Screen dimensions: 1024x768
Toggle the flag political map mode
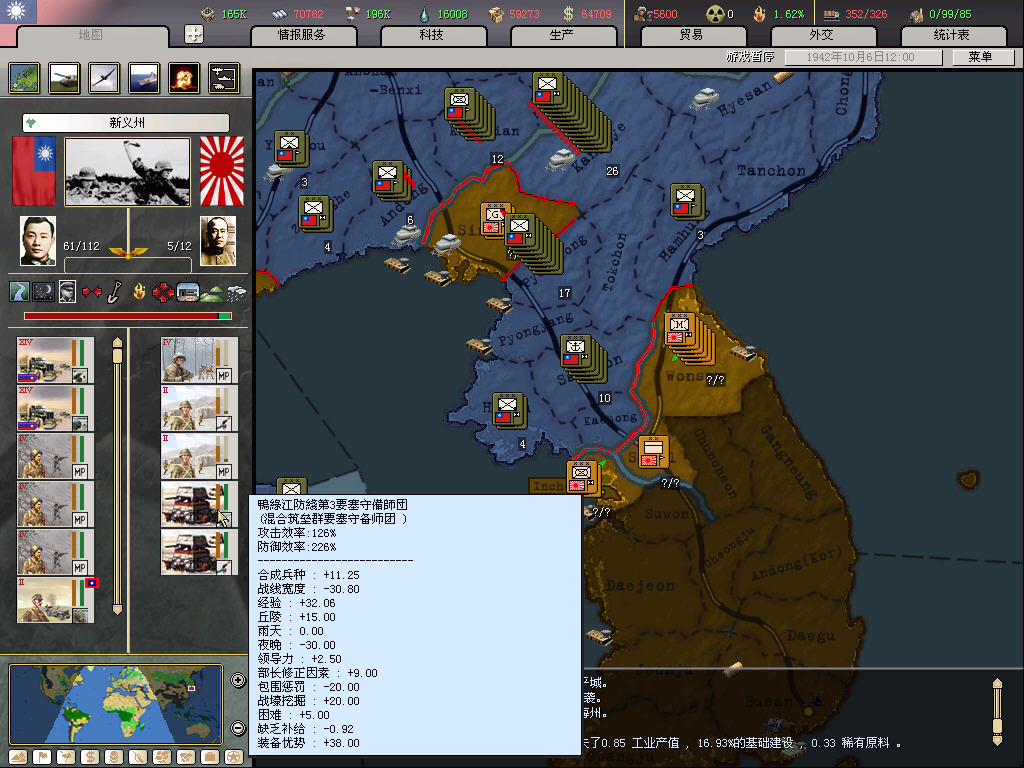click(x=42, y=756)
